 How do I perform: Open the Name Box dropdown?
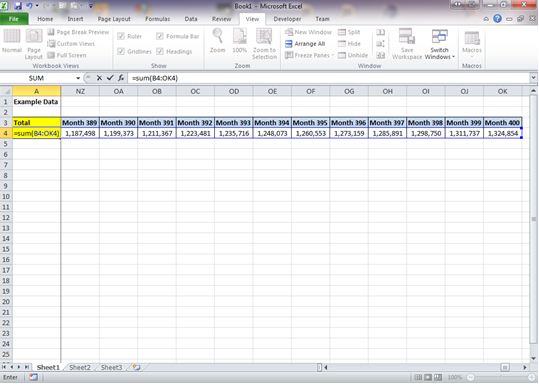pyautogui.click(x=78, y=78)
